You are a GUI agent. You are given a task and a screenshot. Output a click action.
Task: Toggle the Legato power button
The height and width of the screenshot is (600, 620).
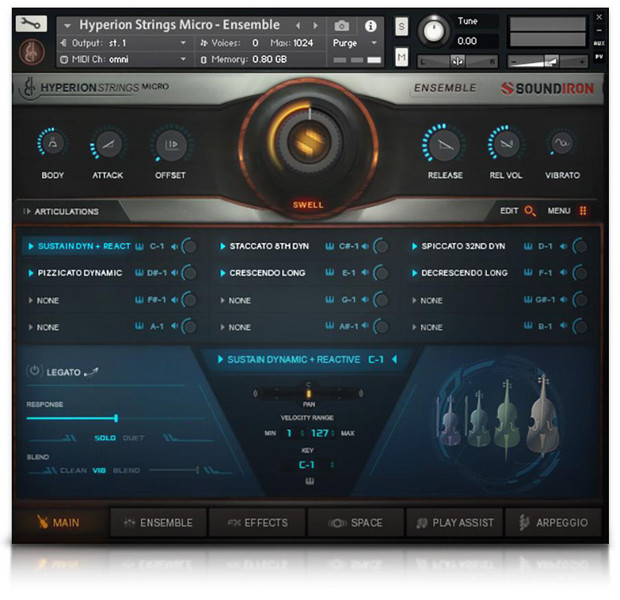pyautogui.click(x=34, y=371)
